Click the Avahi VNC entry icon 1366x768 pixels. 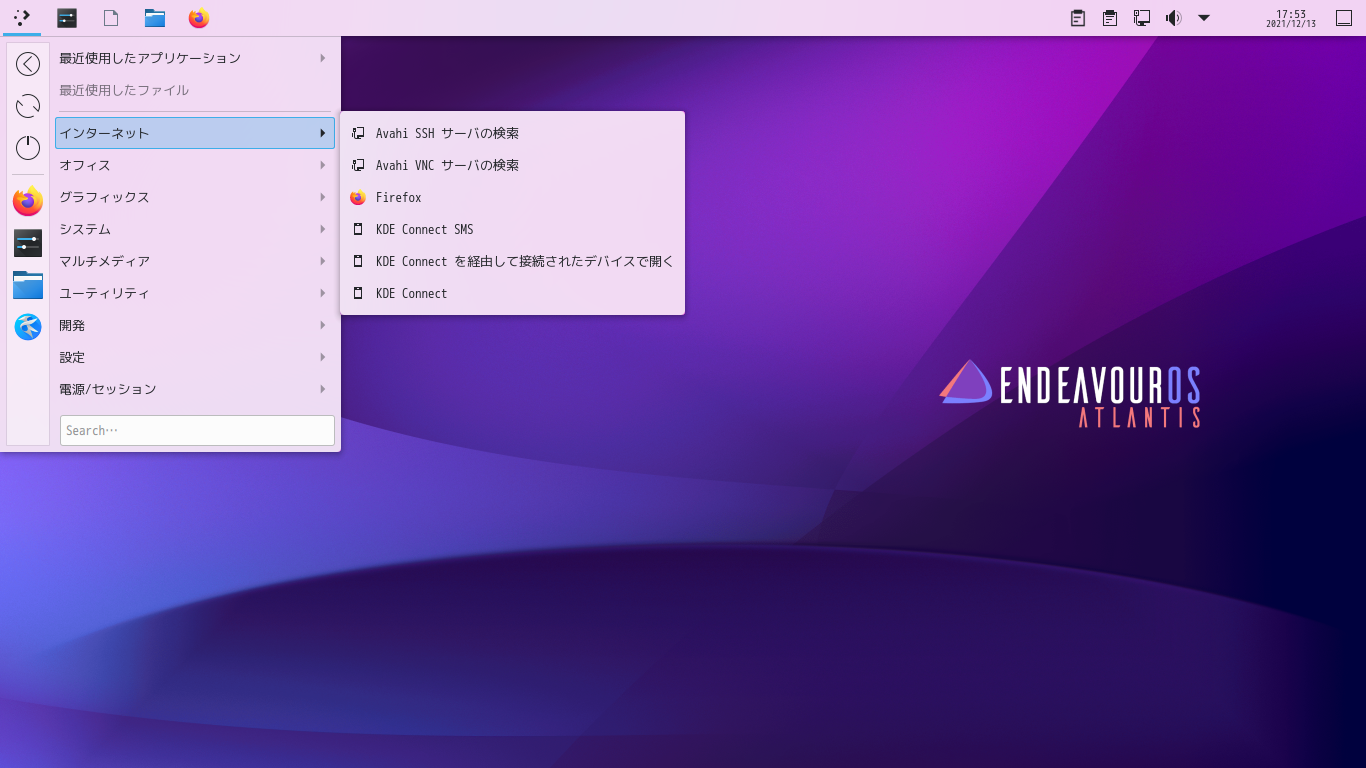(x=358, y=165)
